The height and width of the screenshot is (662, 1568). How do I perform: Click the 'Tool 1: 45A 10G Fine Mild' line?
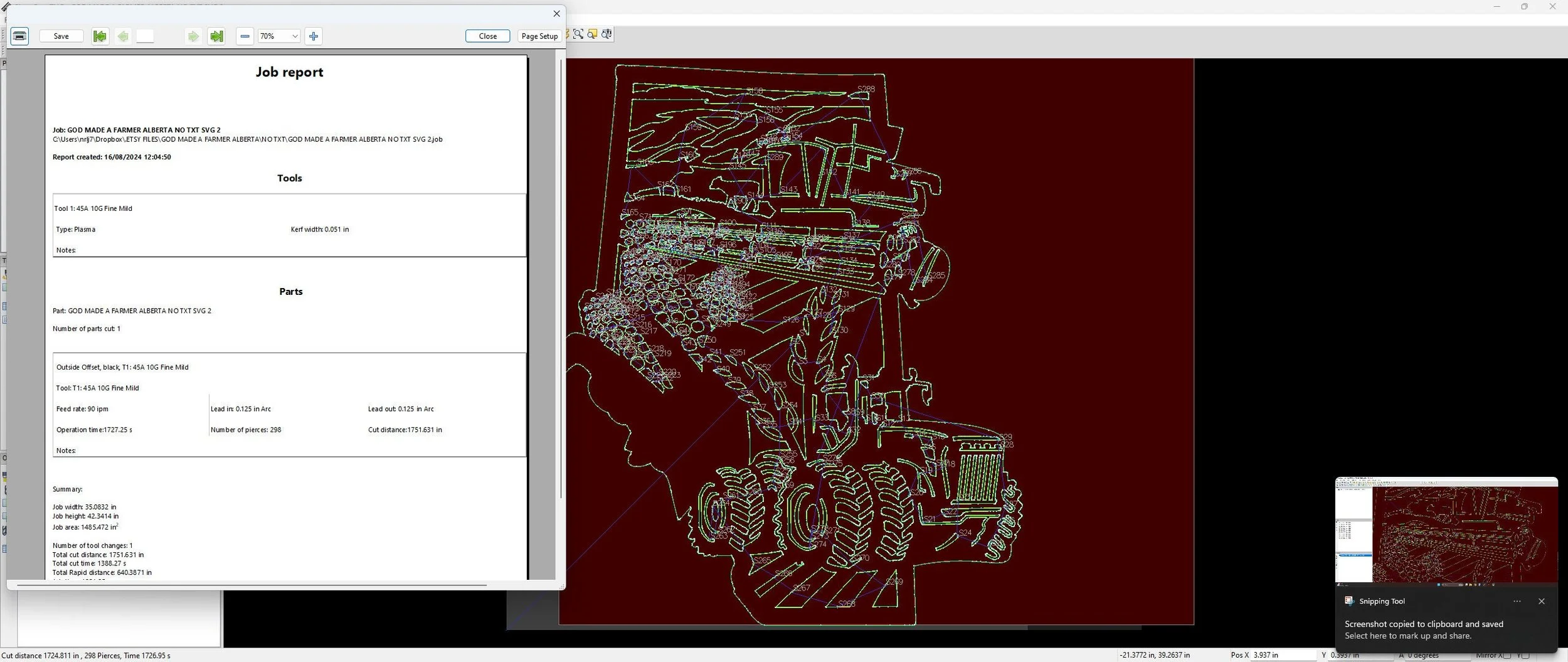pos(93,208)
